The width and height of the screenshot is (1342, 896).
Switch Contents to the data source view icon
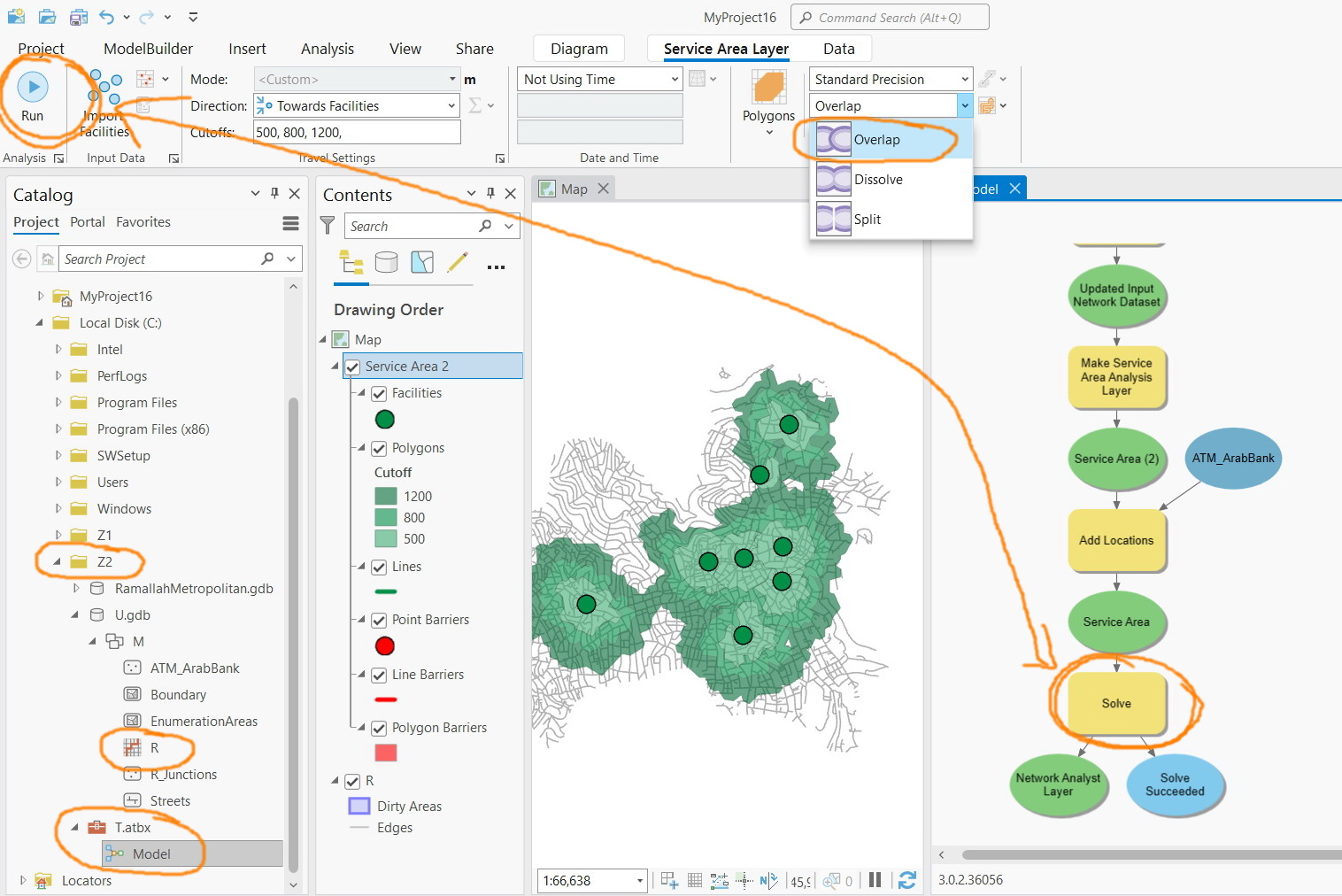click(386, 263)
